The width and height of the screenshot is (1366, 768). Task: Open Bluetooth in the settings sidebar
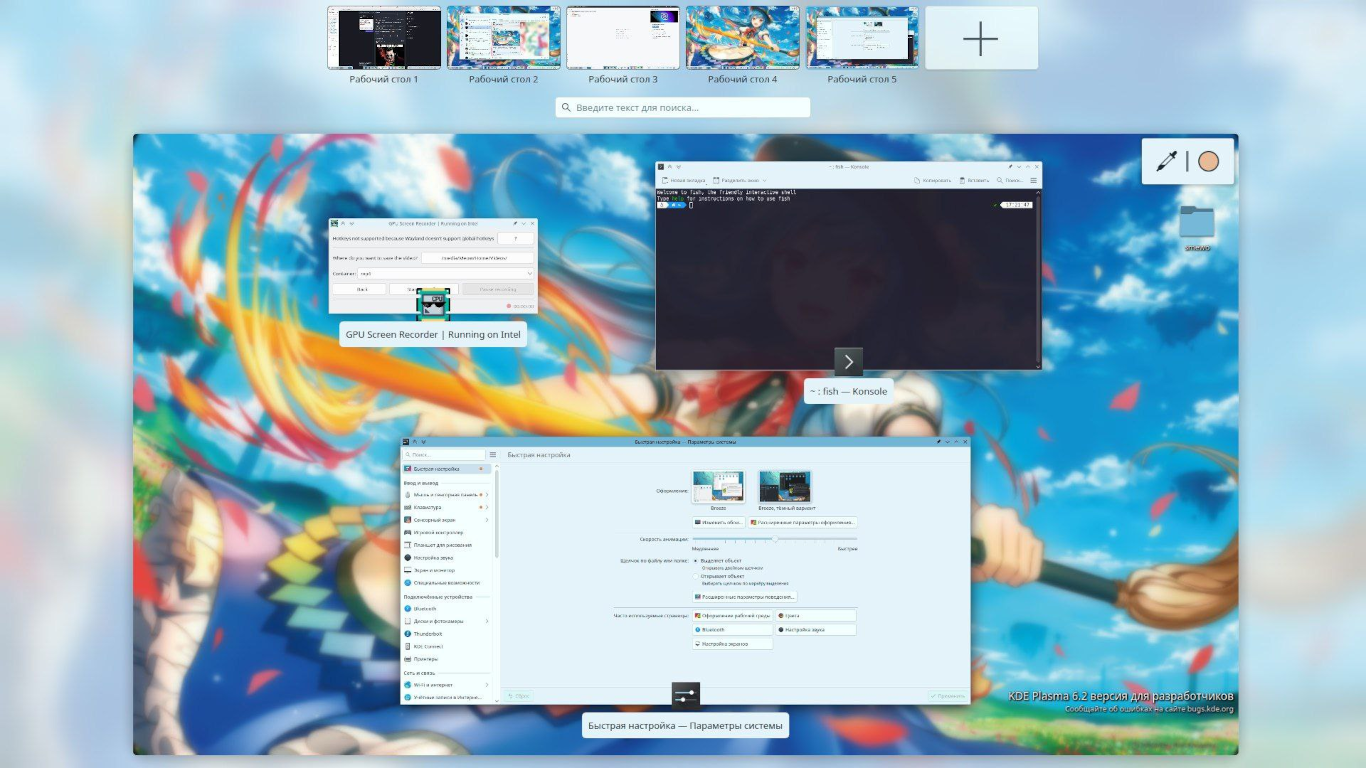425,608
